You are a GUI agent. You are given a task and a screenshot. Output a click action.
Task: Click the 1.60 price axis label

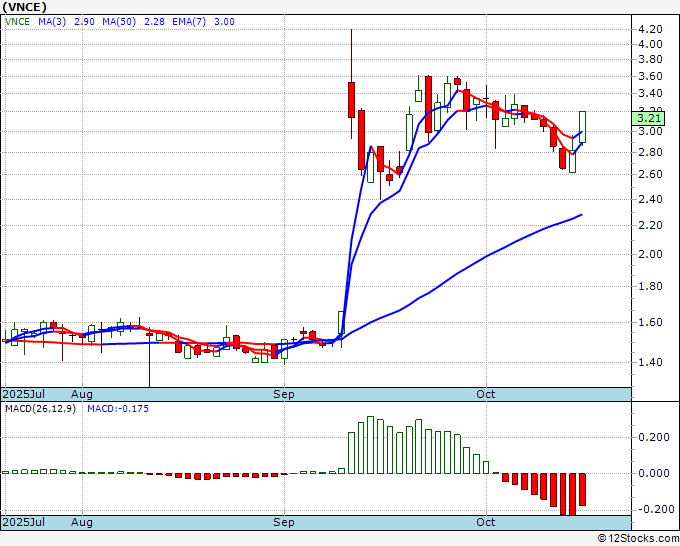(651, 322)
